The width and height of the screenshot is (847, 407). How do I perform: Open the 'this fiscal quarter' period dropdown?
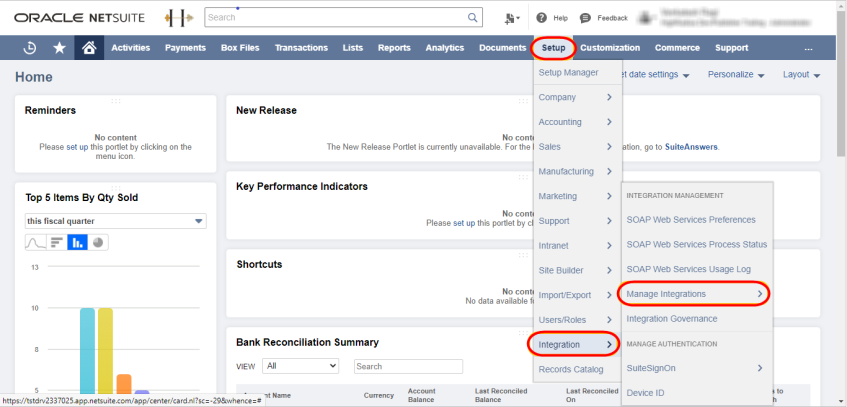[x=115, y=221]
